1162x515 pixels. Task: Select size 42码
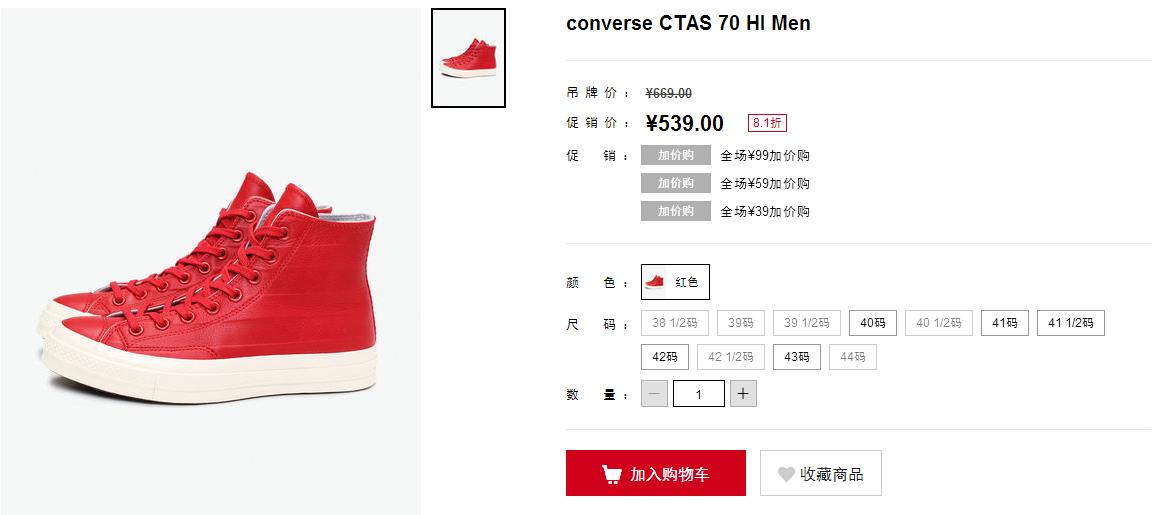coord(665,357)
